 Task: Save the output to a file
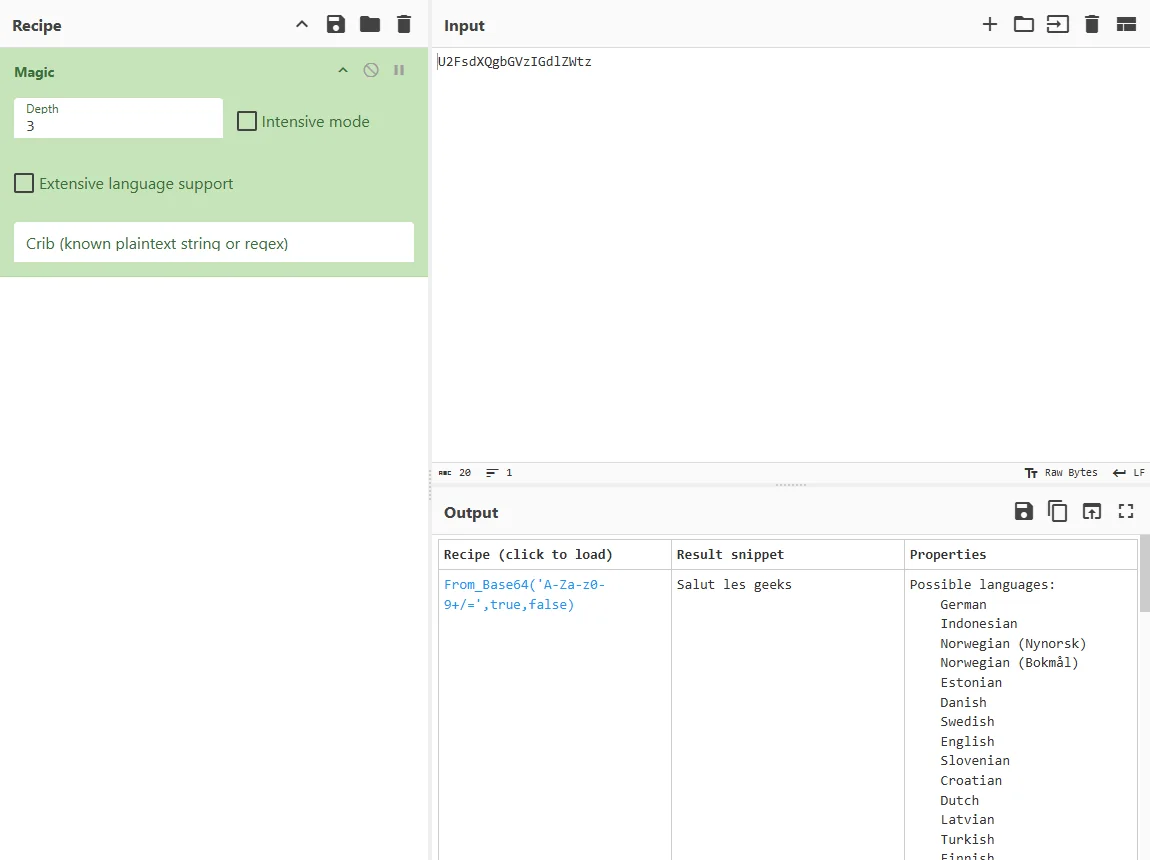pos(1023,511)
